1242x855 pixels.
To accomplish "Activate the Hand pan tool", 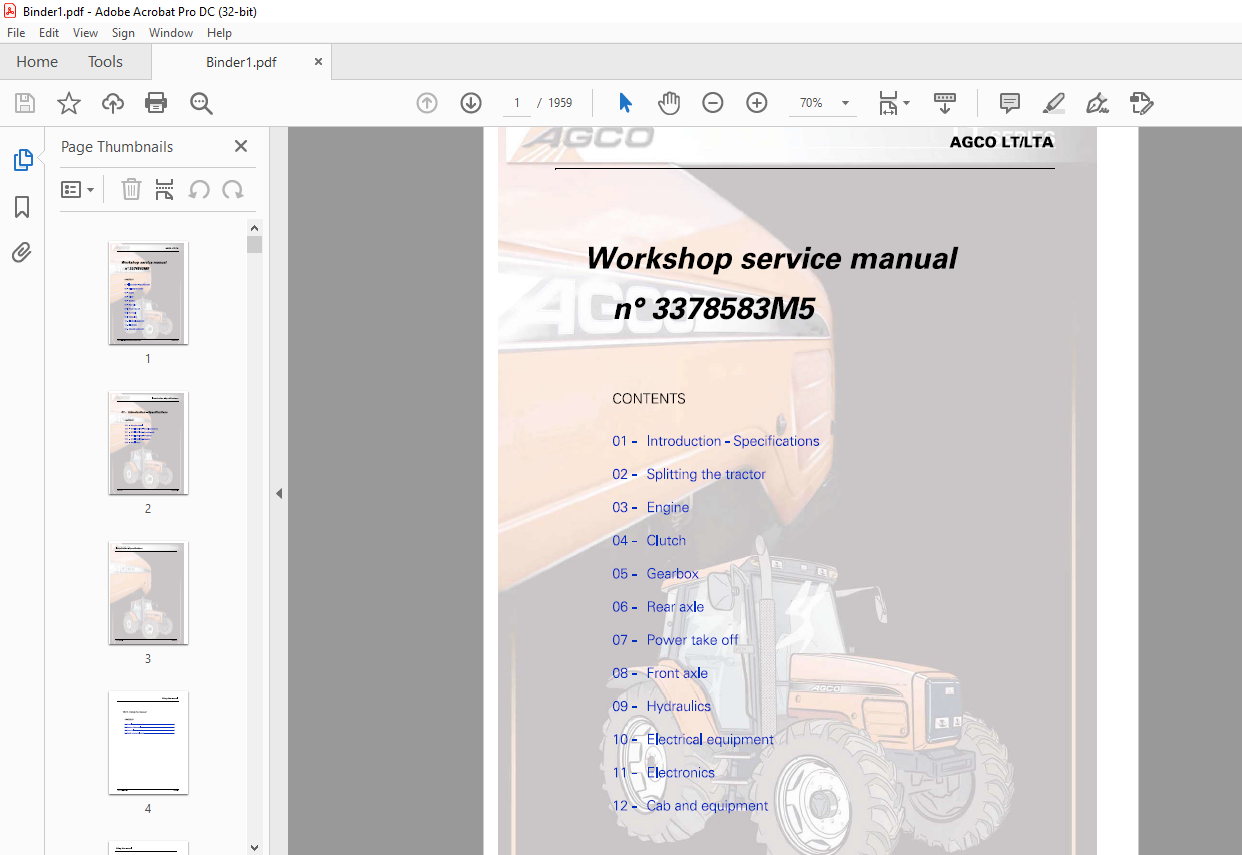I will [x=669, y=103].
